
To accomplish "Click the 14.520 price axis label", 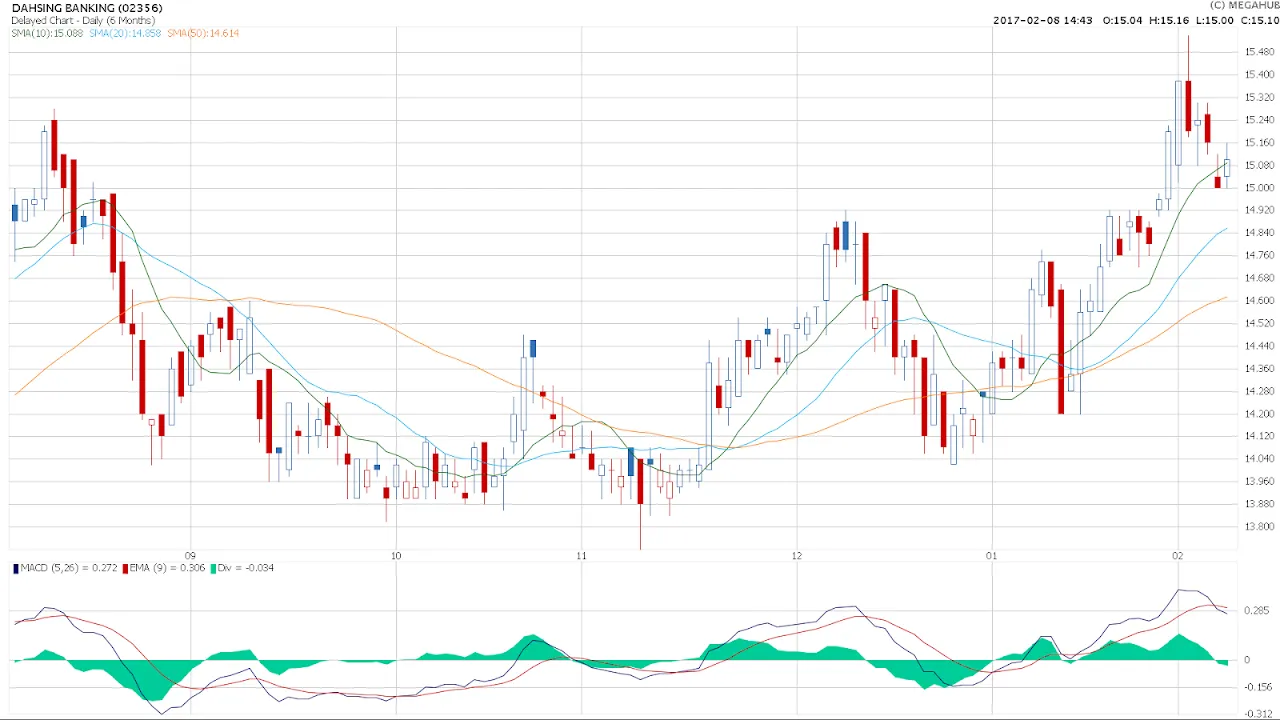I will pyautogui.click(x=1259, y=324).
